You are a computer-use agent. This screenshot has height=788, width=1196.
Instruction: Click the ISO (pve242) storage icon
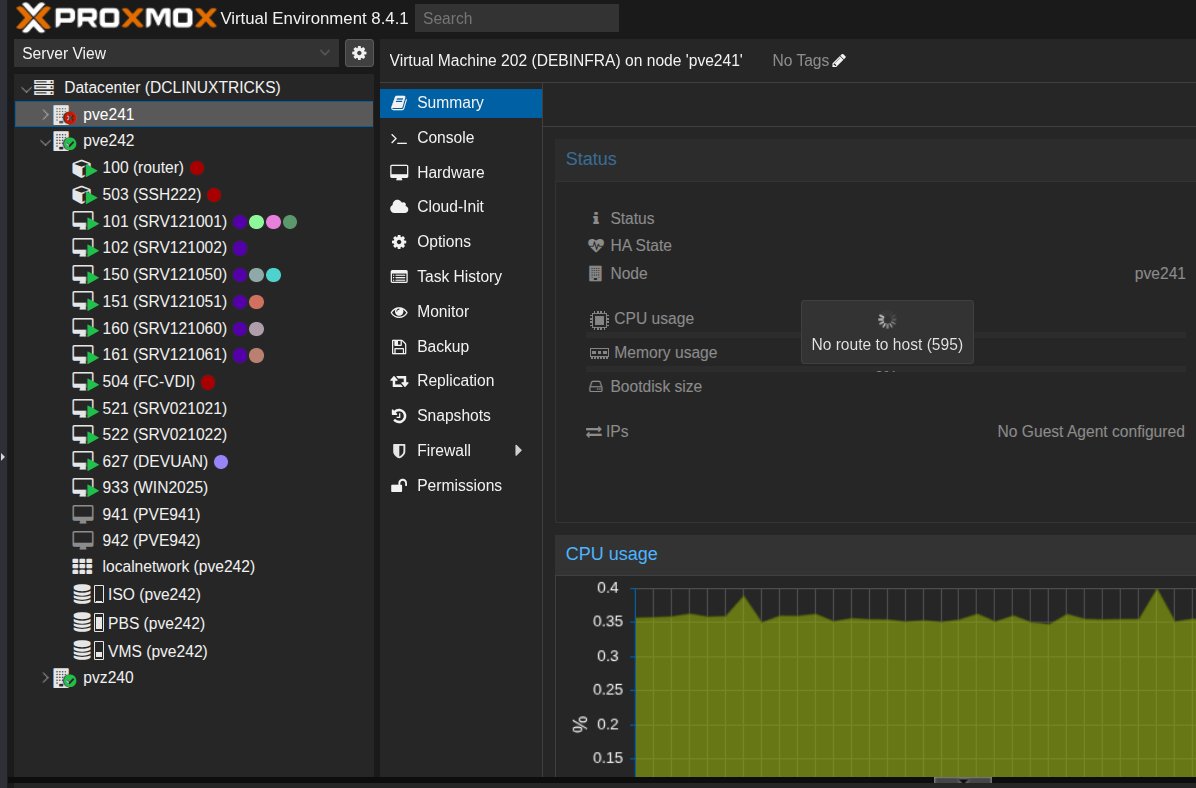(88, 594)
